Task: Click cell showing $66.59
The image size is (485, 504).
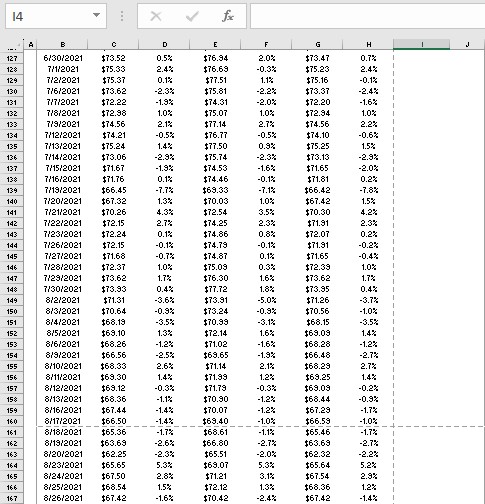Action: 317,421
